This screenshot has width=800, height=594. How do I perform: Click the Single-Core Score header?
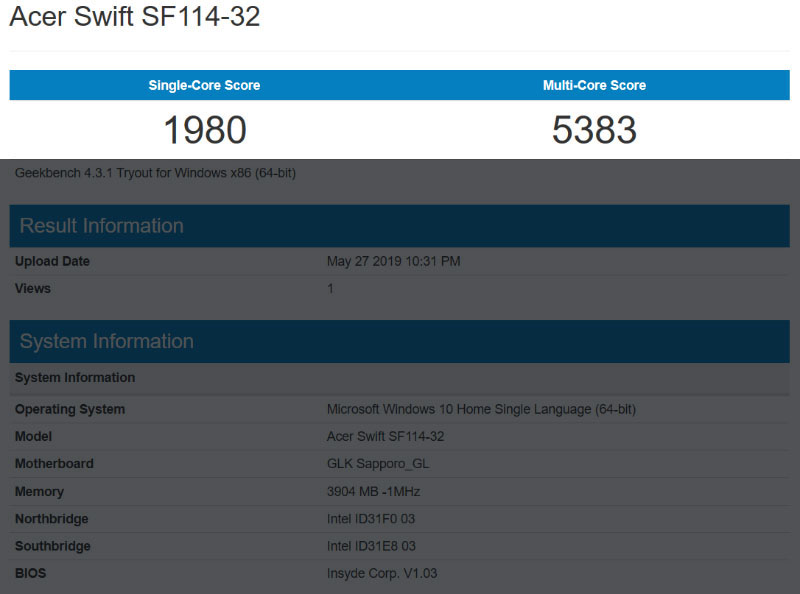point(204,85)
